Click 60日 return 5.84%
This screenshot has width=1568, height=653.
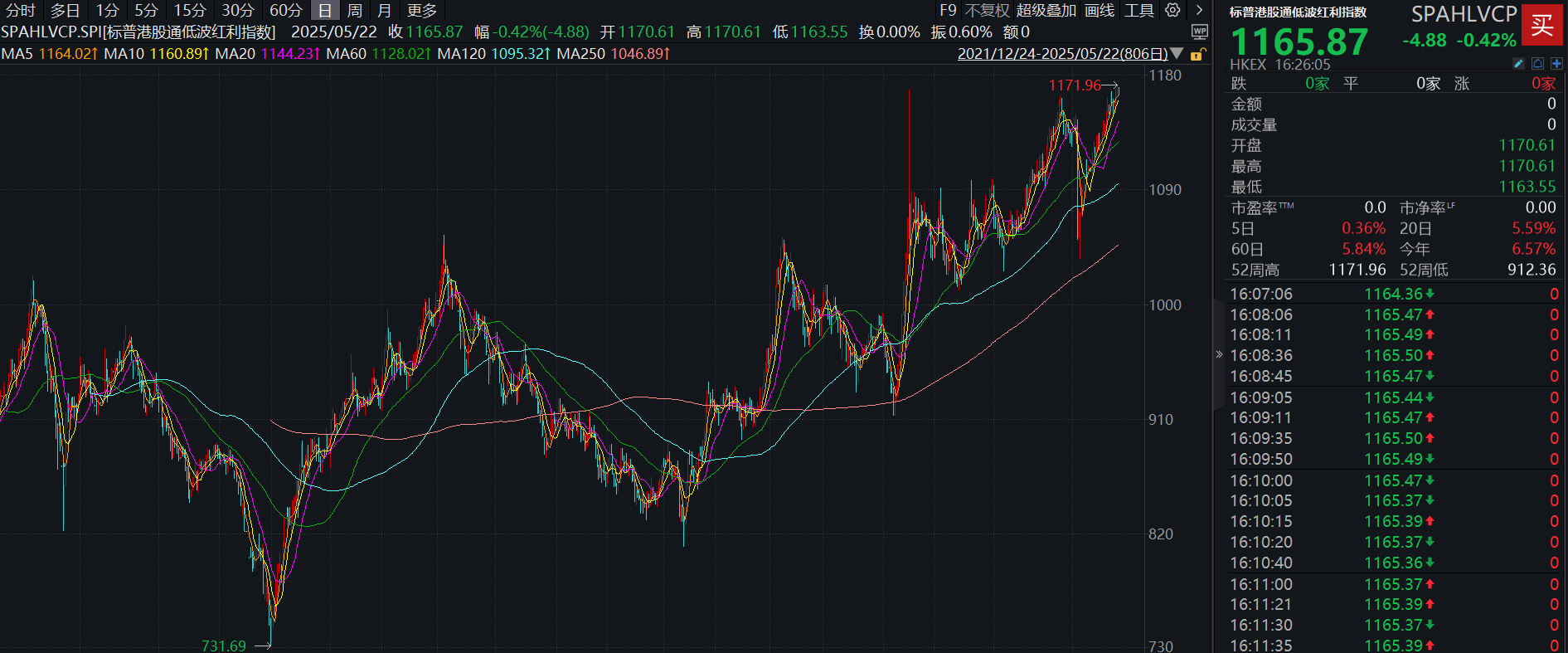[1364, 249]
